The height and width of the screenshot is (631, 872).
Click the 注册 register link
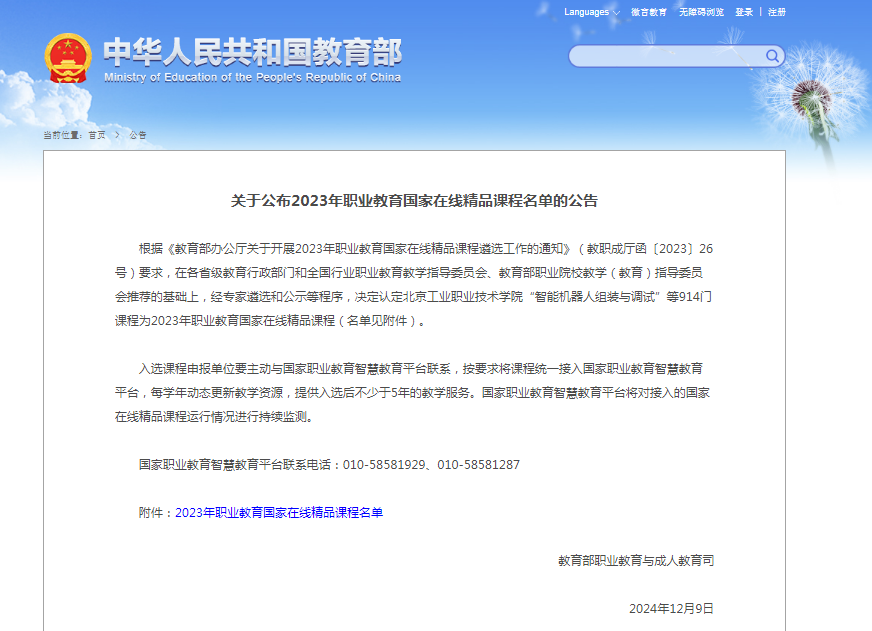pyautogui.click(x=777, y=12)
